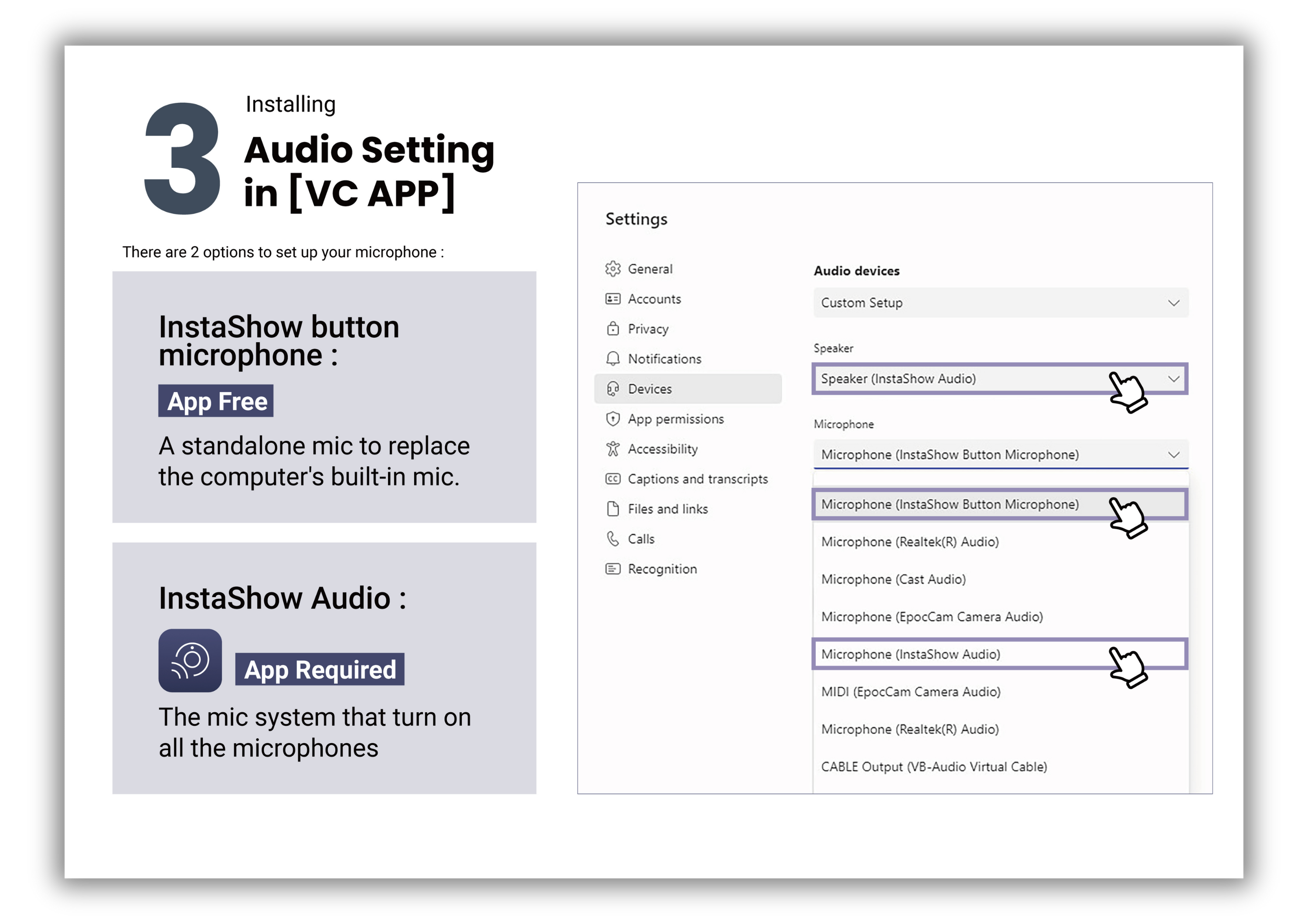This screenshot has width=1308, height=924.
Task: Click the Accounts card icon
Action: (613, 299)
